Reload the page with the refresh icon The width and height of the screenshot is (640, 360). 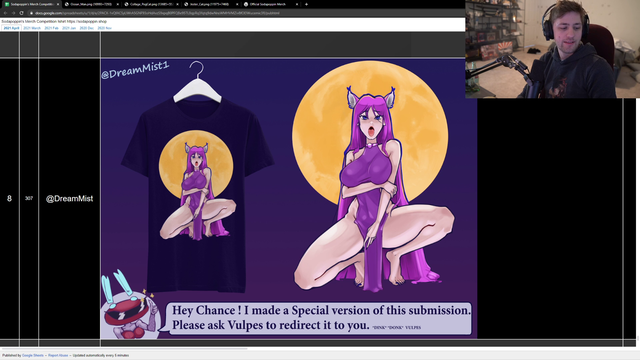pyautogui.click(x=21, y=13)
